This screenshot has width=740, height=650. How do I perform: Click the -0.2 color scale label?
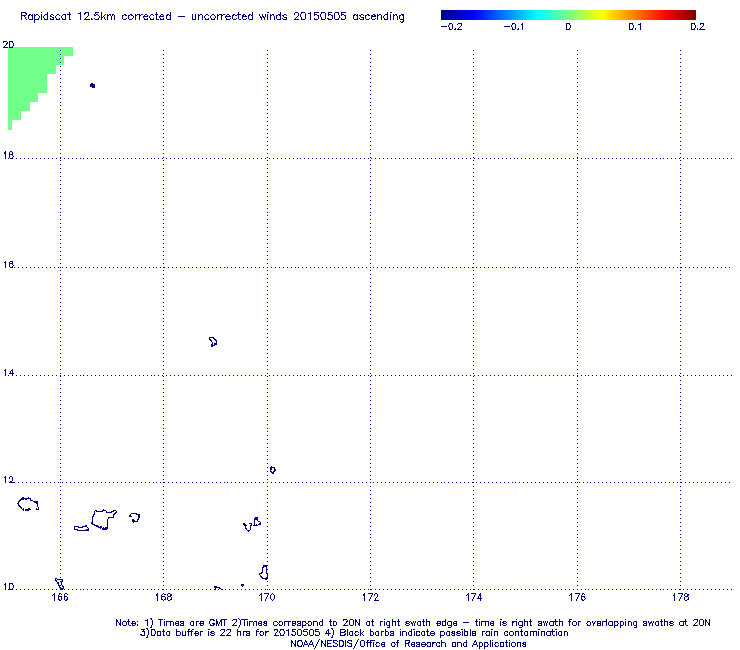452,27
